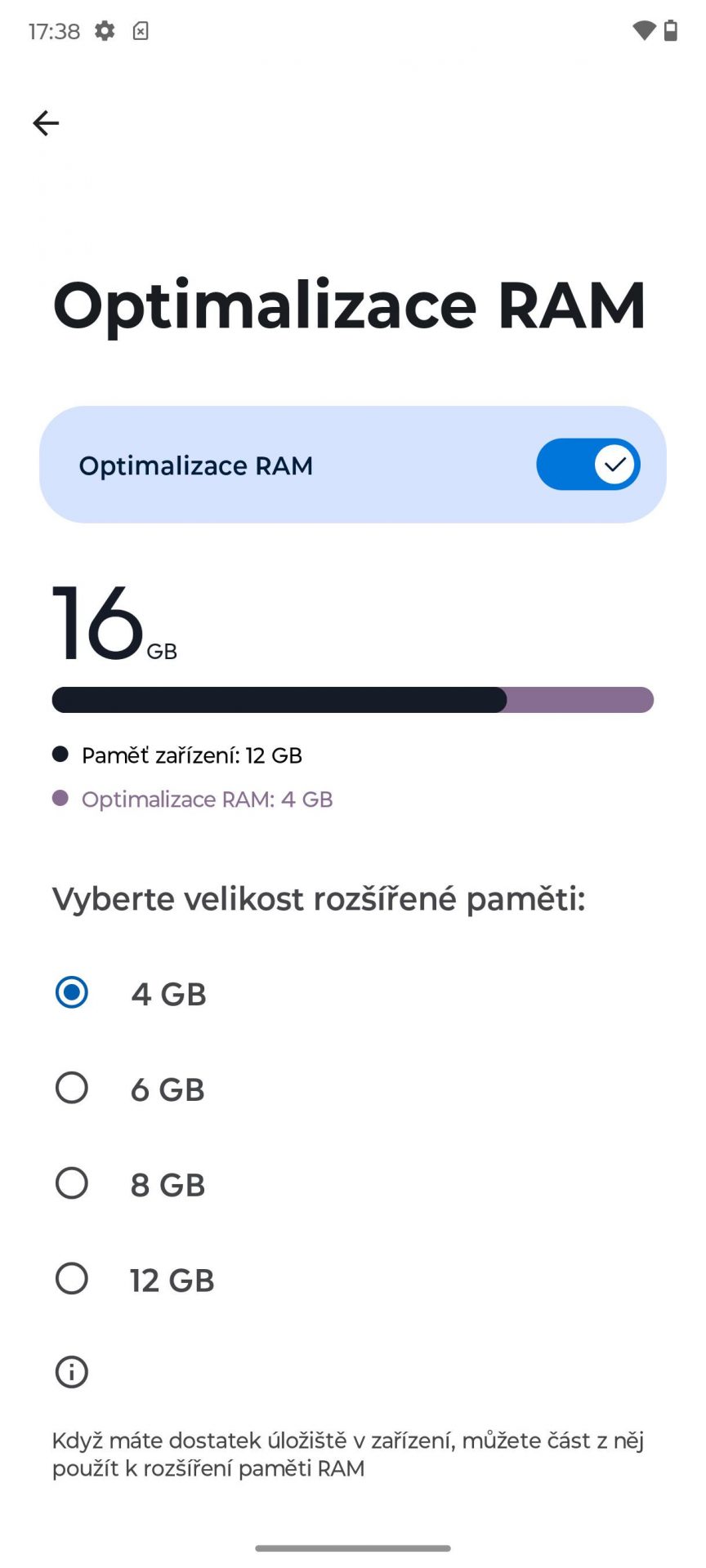
Task: Tap the 17:38 clock in status bar
Action: click(54, 31)
